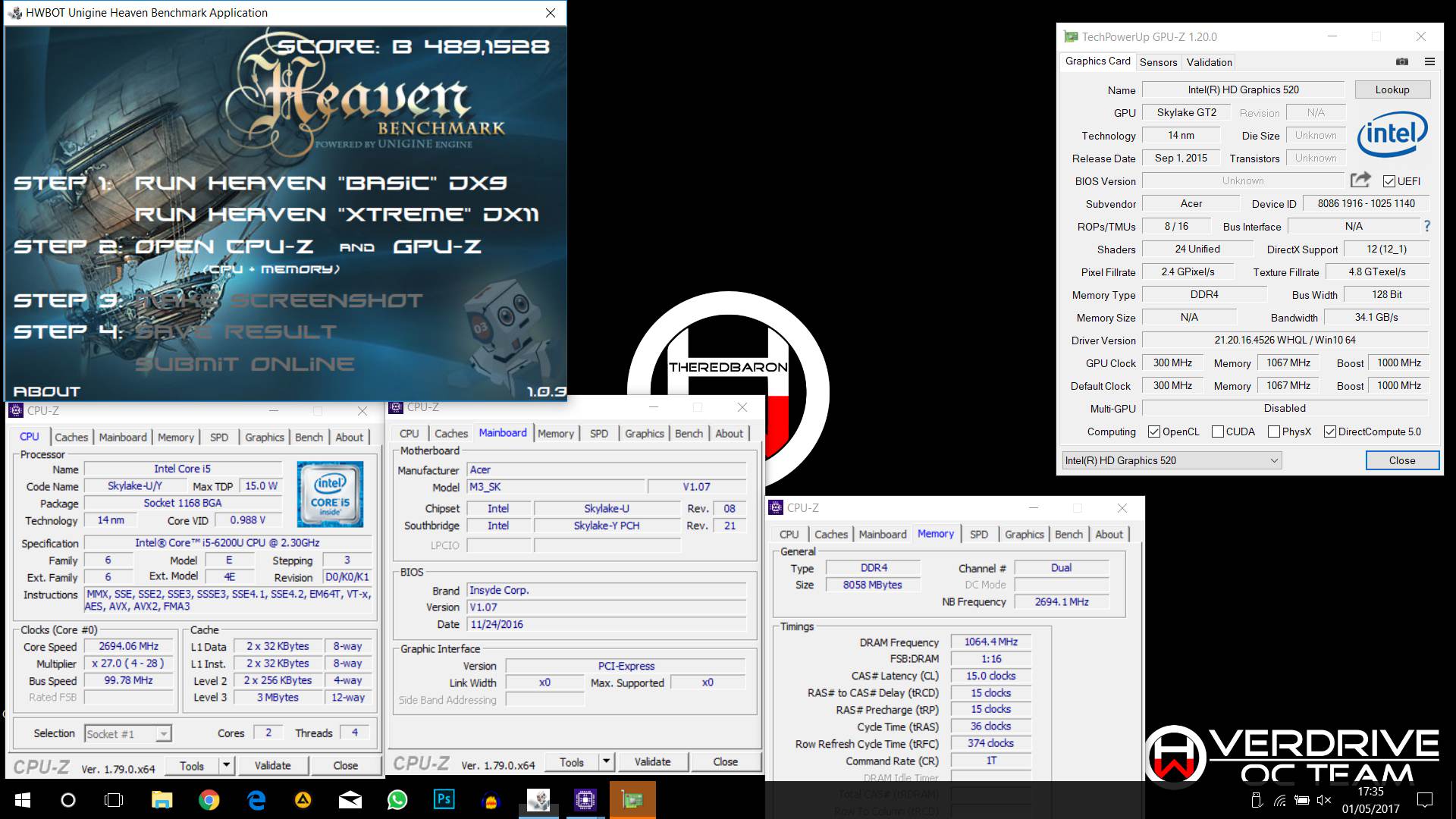The height and width of the screenshot is (819, 1456).
Task: Open Bench tab in the Mainboard CPU-Z window
Action: click(689, 433)
